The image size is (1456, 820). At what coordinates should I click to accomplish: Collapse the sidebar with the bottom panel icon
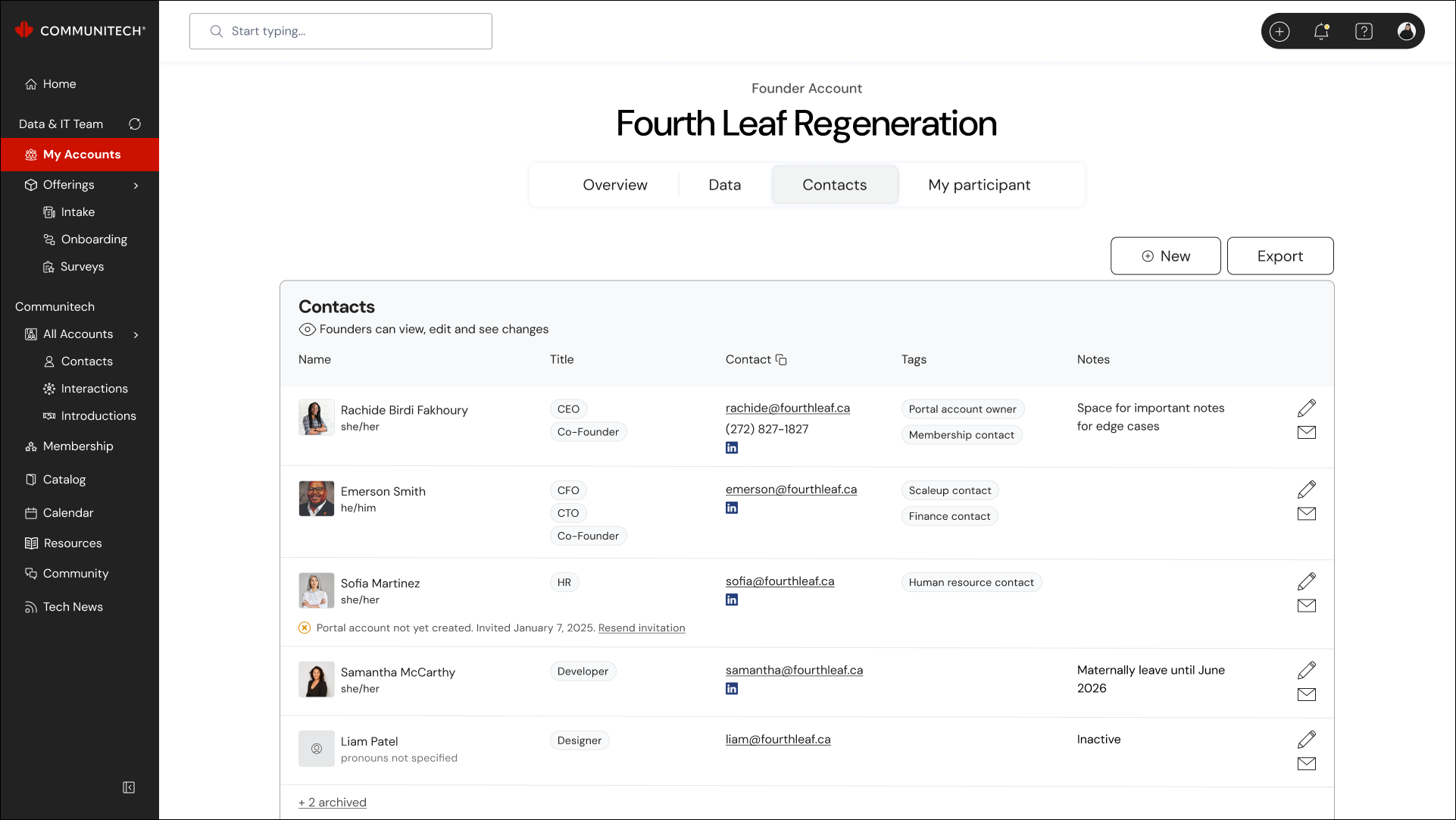129,787
